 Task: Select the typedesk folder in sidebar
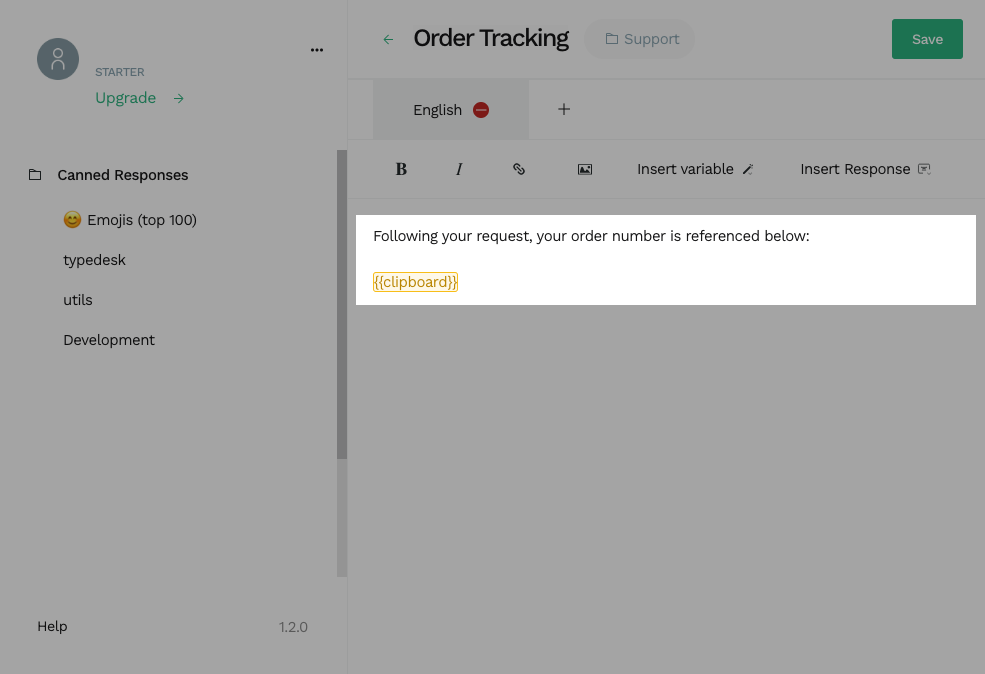[x=94, y=260]
